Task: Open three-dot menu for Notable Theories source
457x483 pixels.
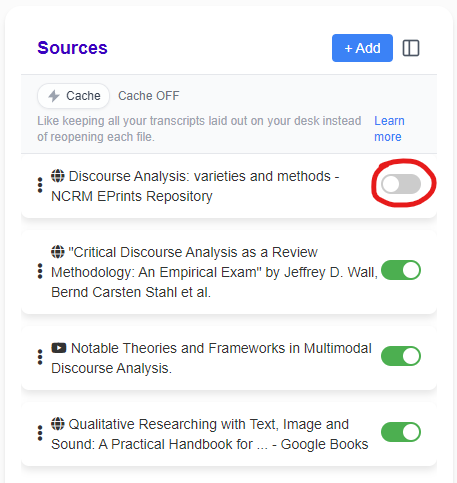Action: 40,357
